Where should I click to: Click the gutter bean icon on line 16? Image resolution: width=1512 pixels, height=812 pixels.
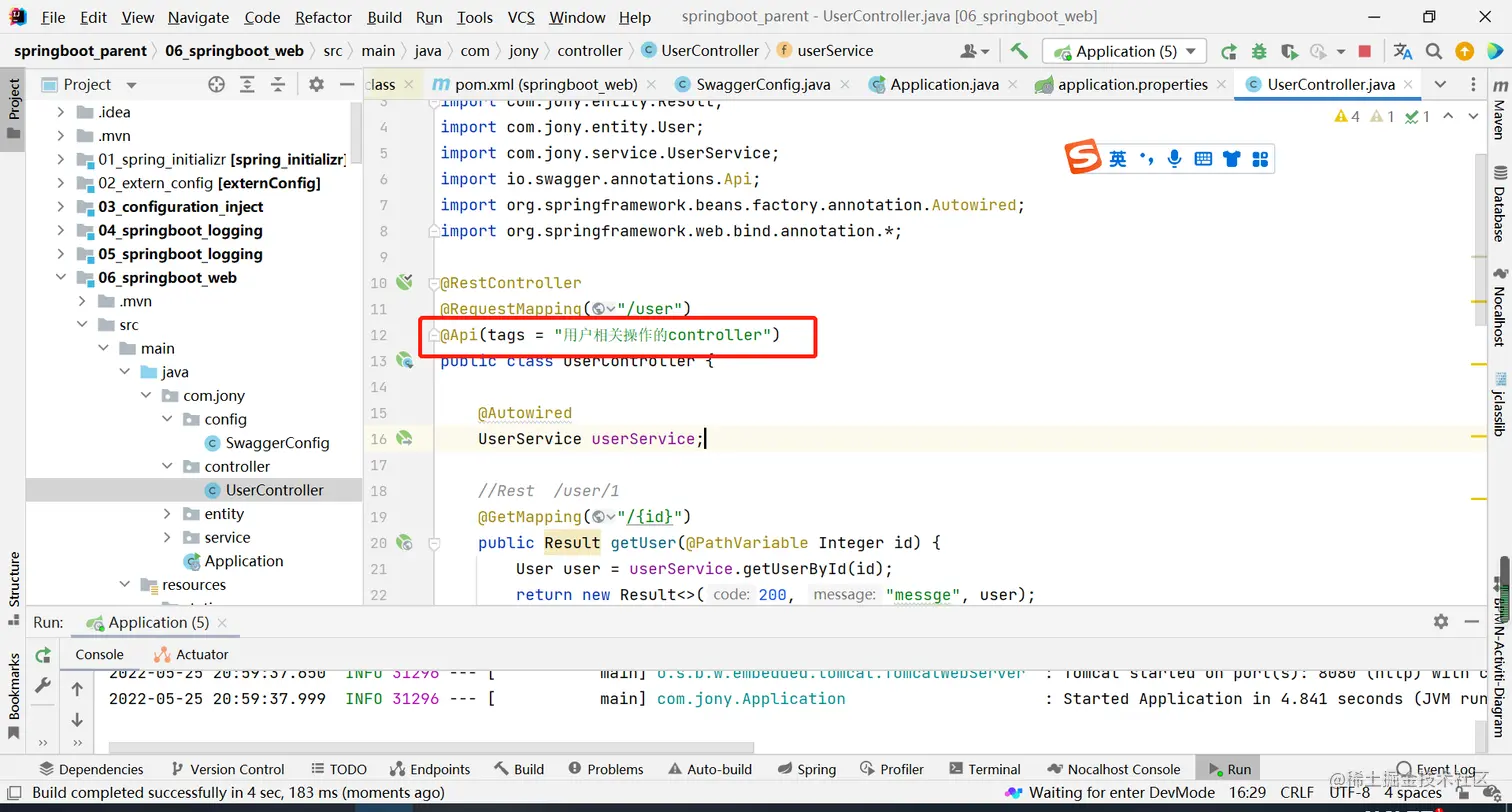(404, 438)
